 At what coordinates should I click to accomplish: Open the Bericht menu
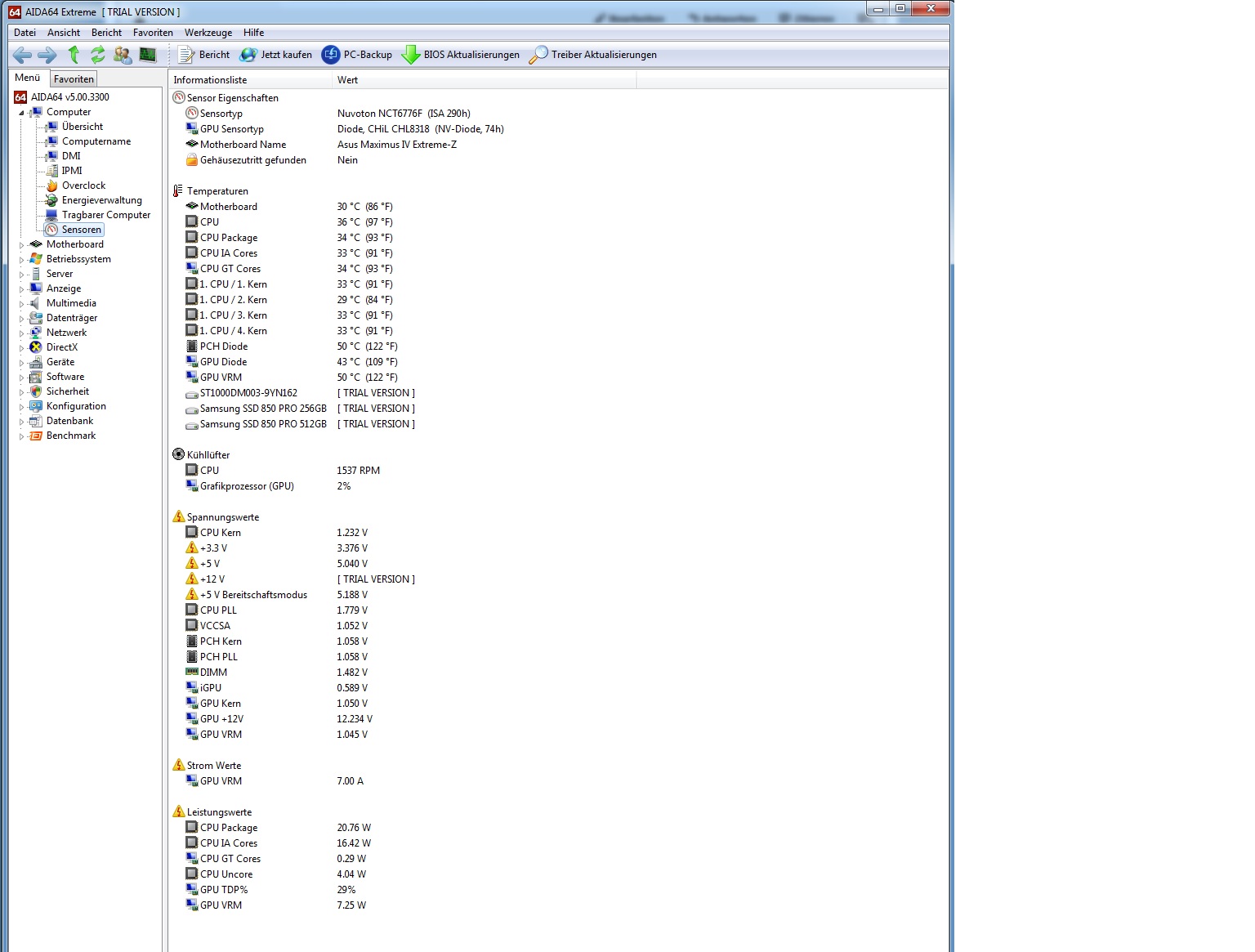click(106, 33)
